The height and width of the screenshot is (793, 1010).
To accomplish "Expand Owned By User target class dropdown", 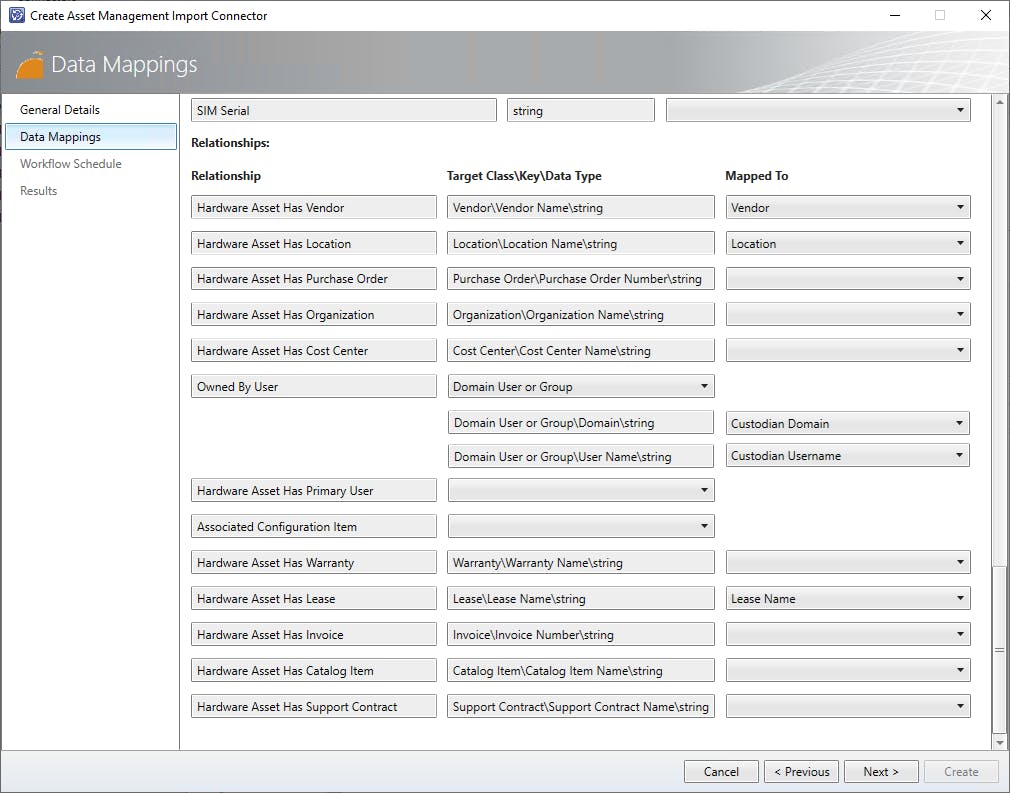I will coord(580,387).
